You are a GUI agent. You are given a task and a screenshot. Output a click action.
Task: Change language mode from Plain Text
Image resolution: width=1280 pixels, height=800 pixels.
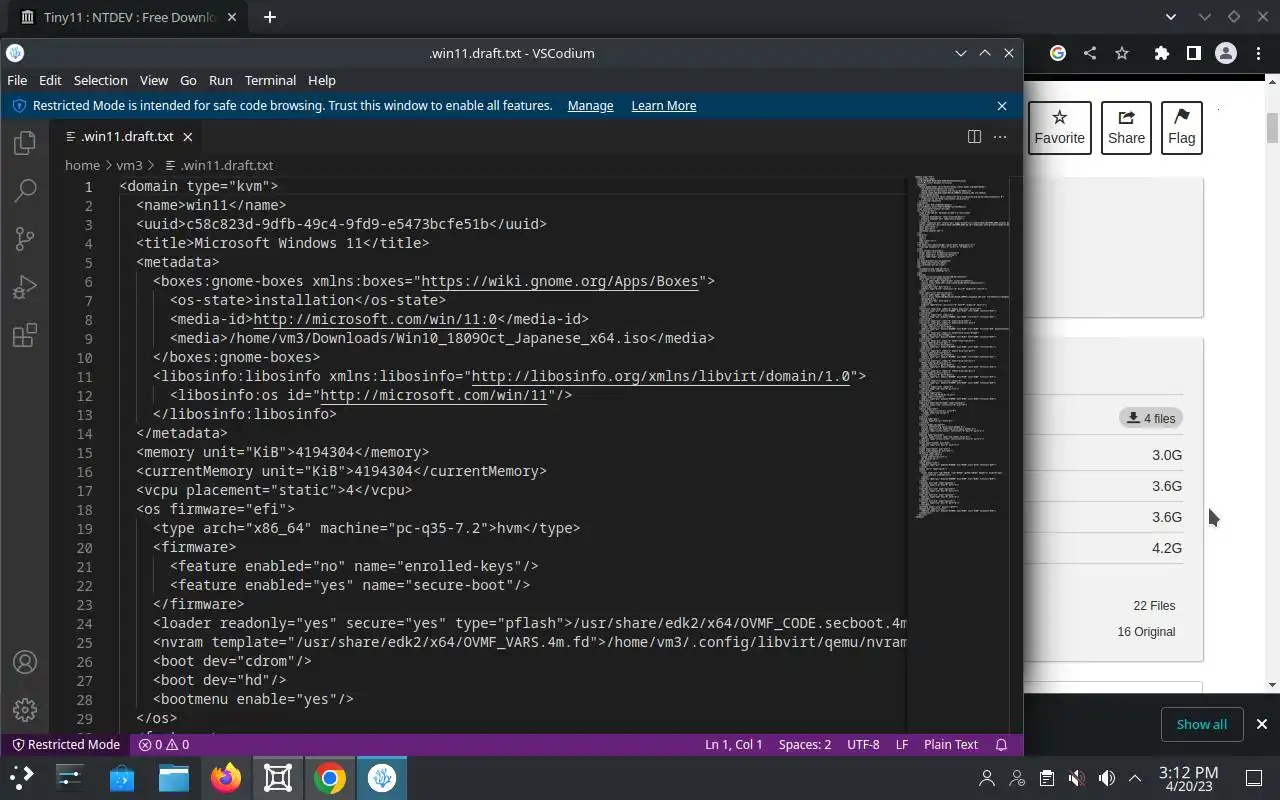tap(950, 745)
